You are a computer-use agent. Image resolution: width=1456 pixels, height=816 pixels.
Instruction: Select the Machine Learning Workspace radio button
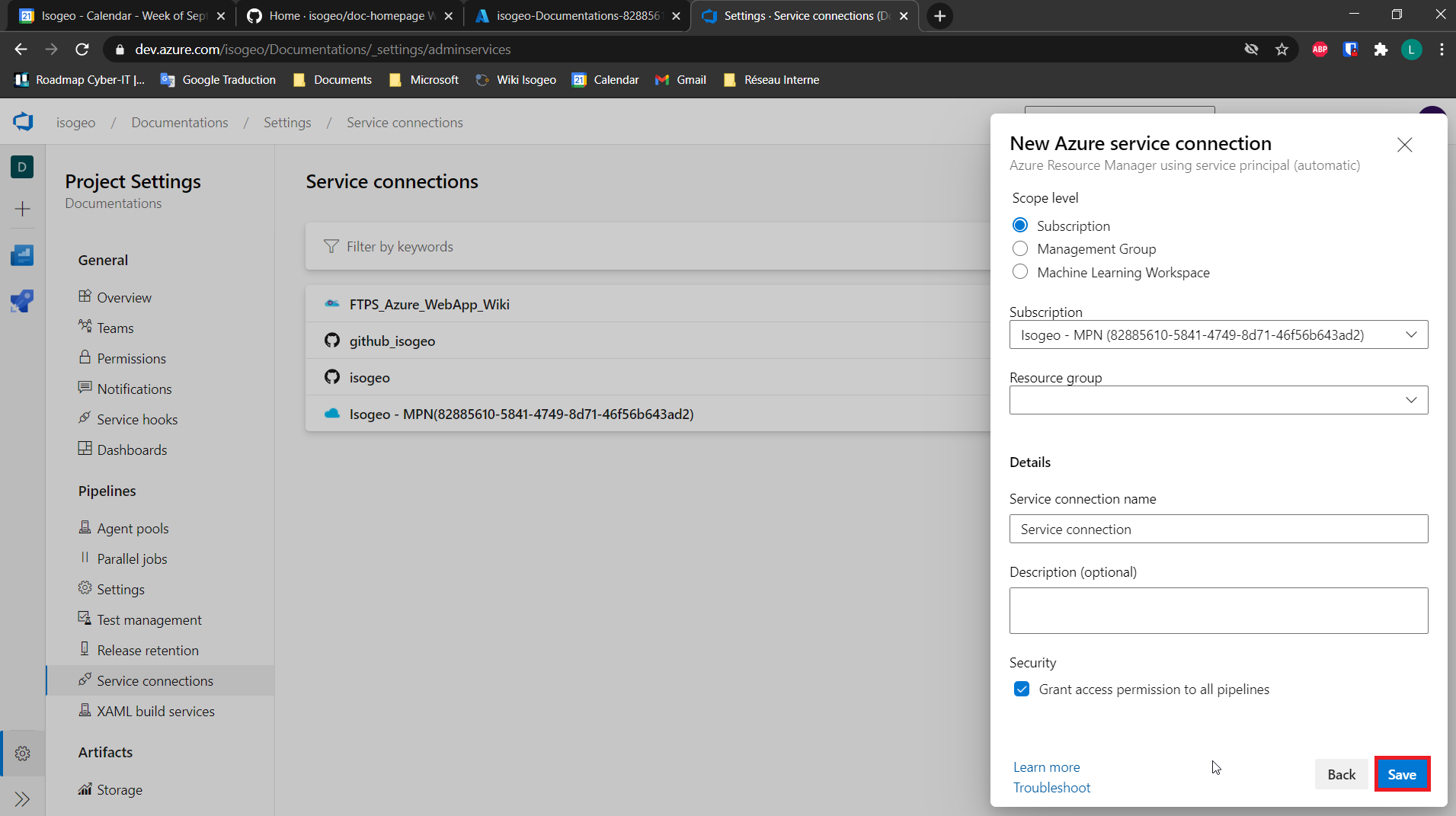click(1020, 272)
